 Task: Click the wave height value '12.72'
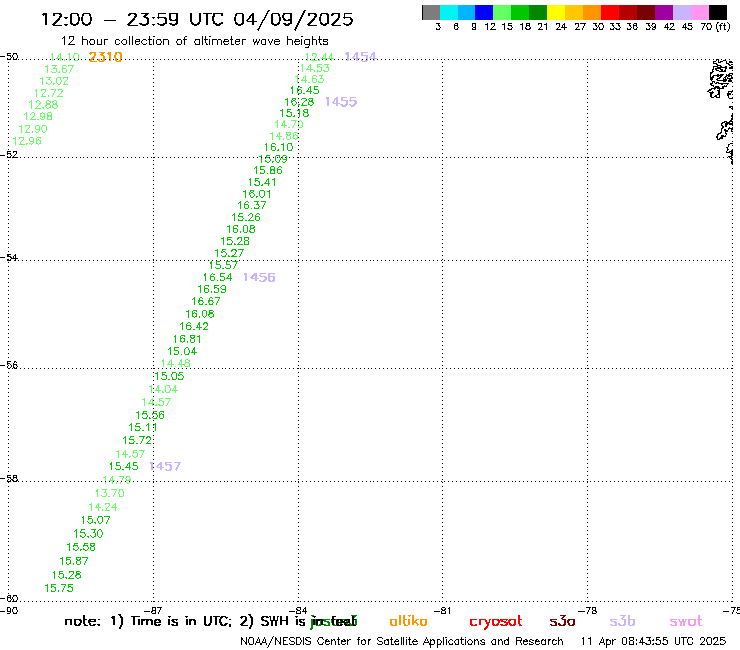click(x=49, y=93)
